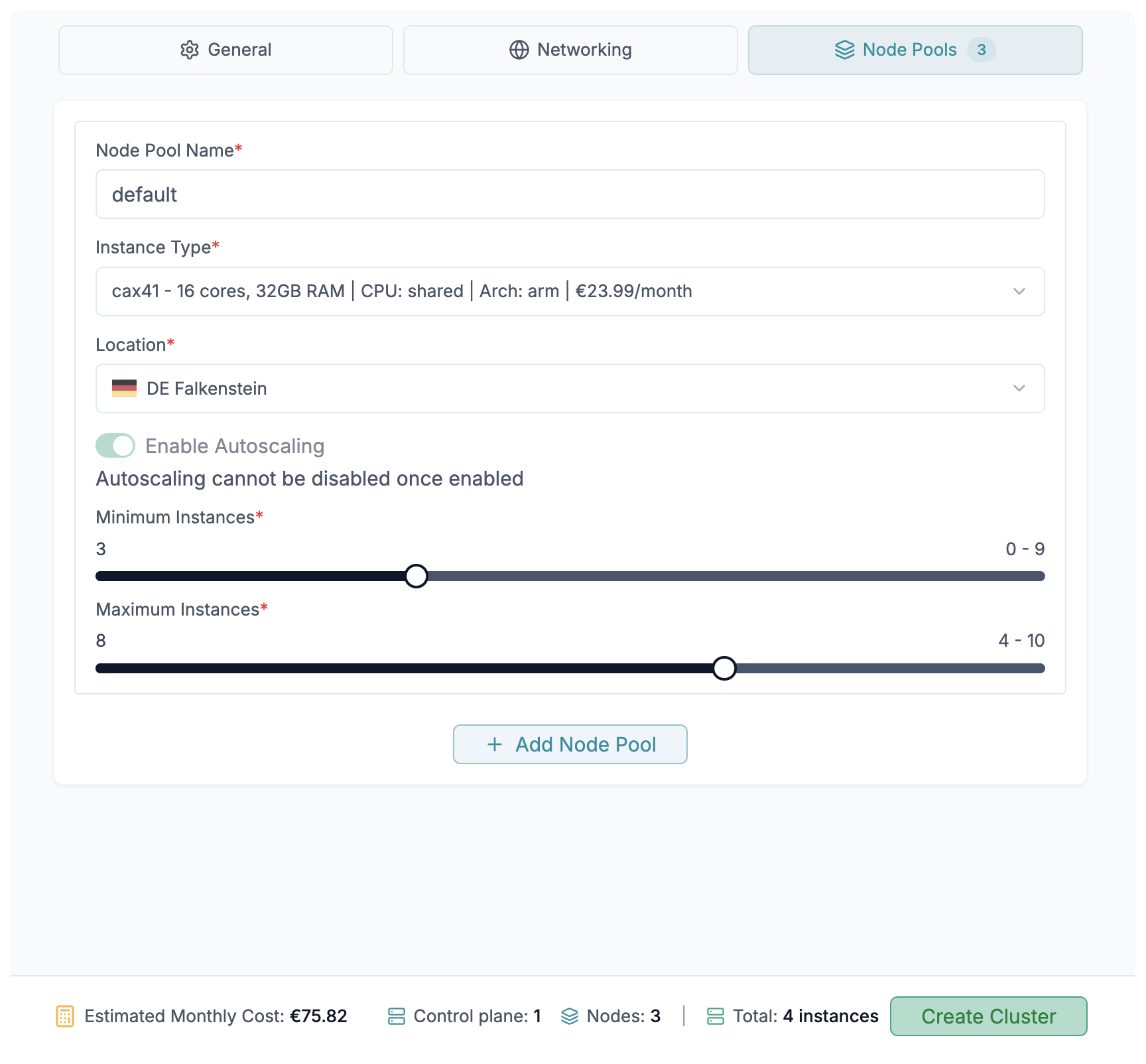Viewport: 1146px width, 1064px height.
Task: Click the server icon next to Control plane
Action: [x=396, y=1016]
